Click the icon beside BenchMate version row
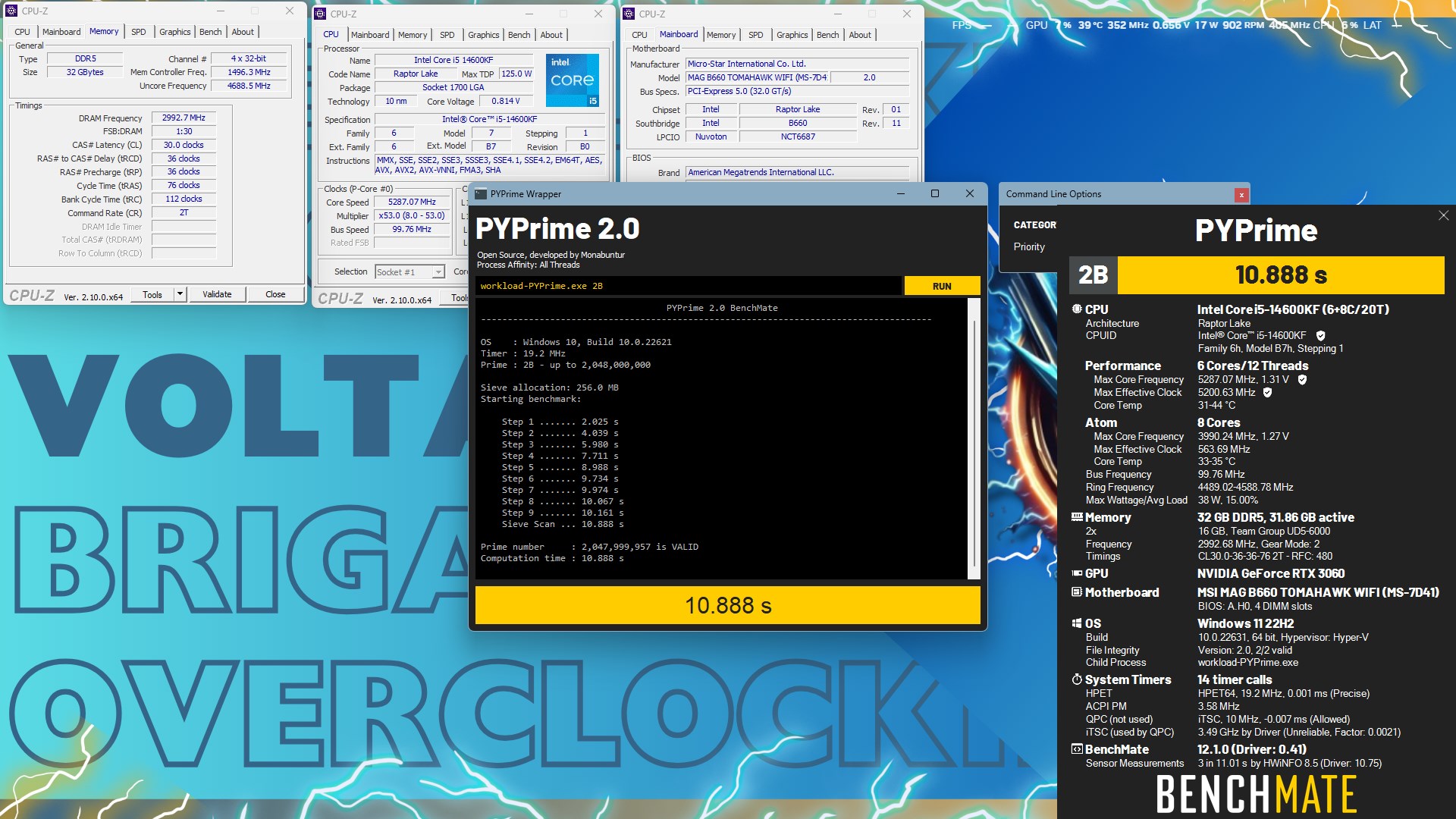The width and height of the screenshot is (1456, 819). [x=1077, y=749]
